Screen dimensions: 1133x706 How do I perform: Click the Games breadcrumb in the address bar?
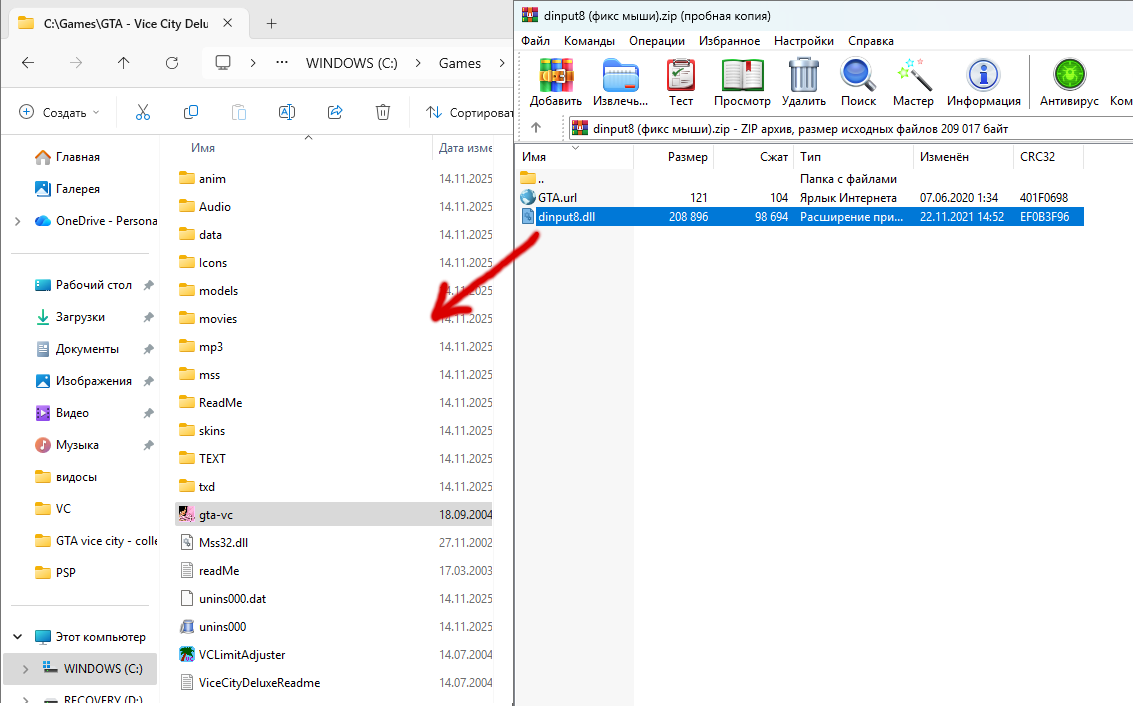tap(460, 63)
